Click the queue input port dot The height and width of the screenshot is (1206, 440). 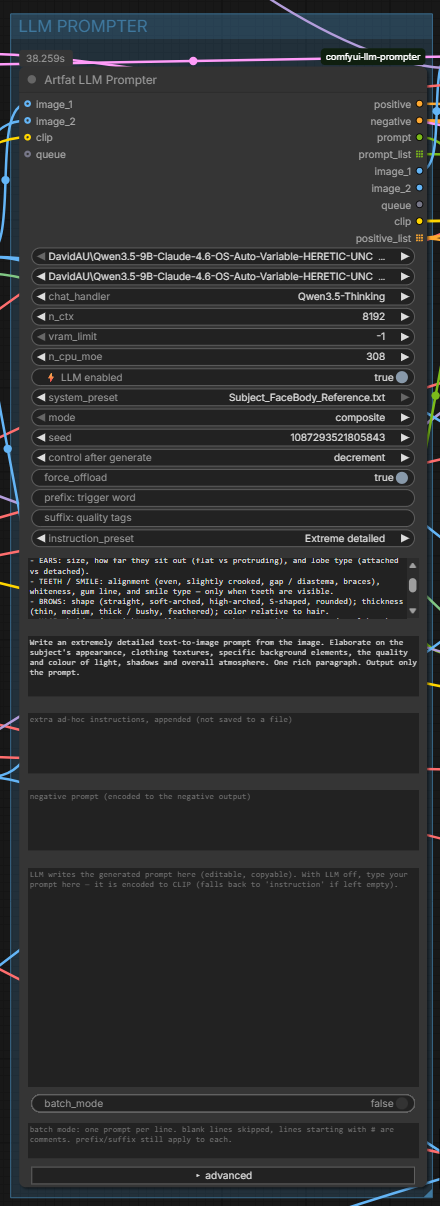tap(27, 154)
